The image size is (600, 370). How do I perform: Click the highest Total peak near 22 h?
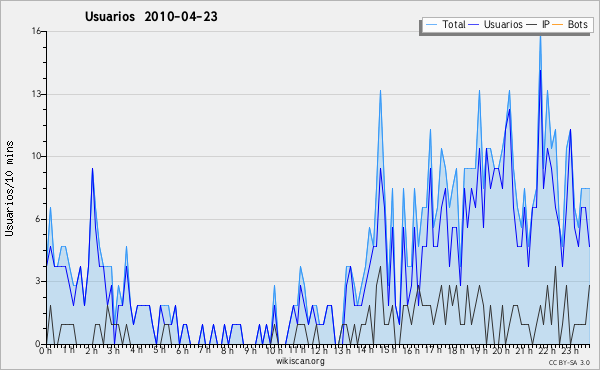click(540, 37)
